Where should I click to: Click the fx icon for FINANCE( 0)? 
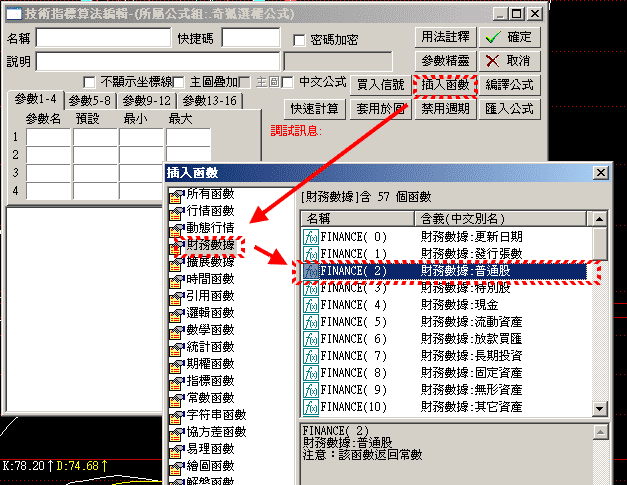(311, 237)
